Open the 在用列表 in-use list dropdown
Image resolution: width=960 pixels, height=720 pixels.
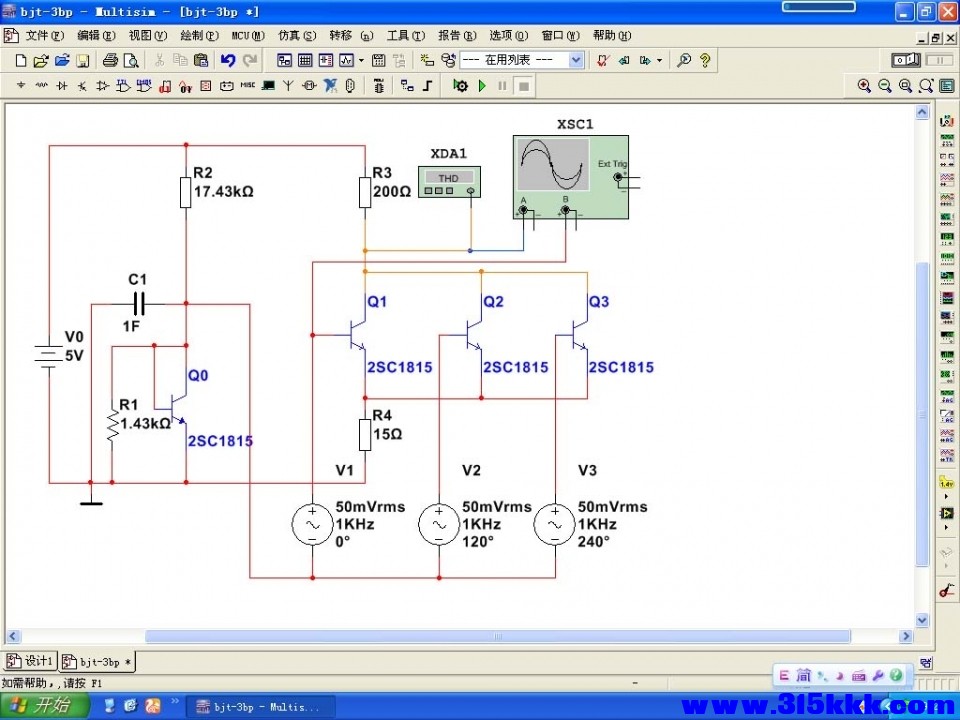pyautogui.click(x=522, y=60)
